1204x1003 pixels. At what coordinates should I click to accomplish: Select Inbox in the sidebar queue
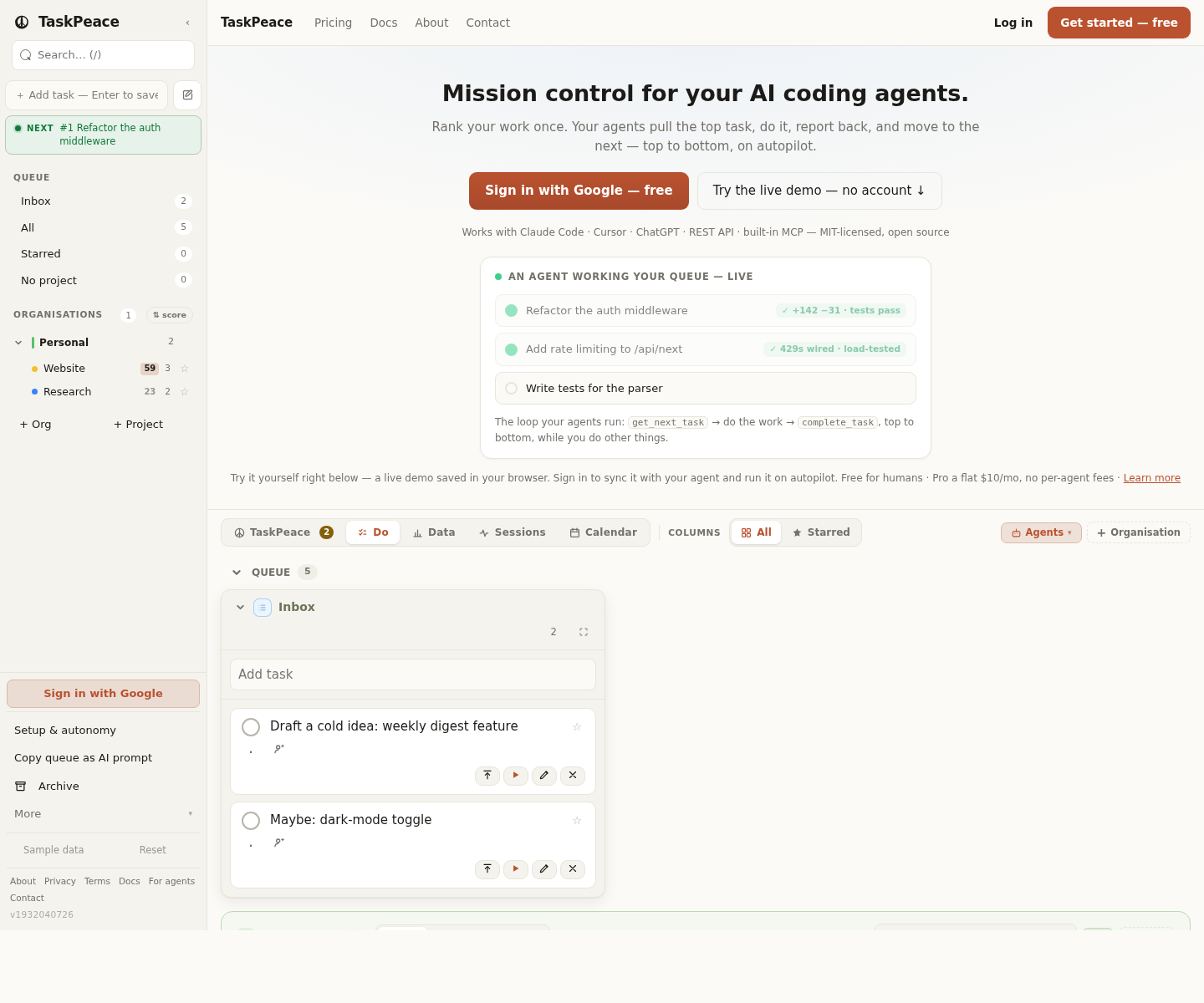(x=104, y=201)
